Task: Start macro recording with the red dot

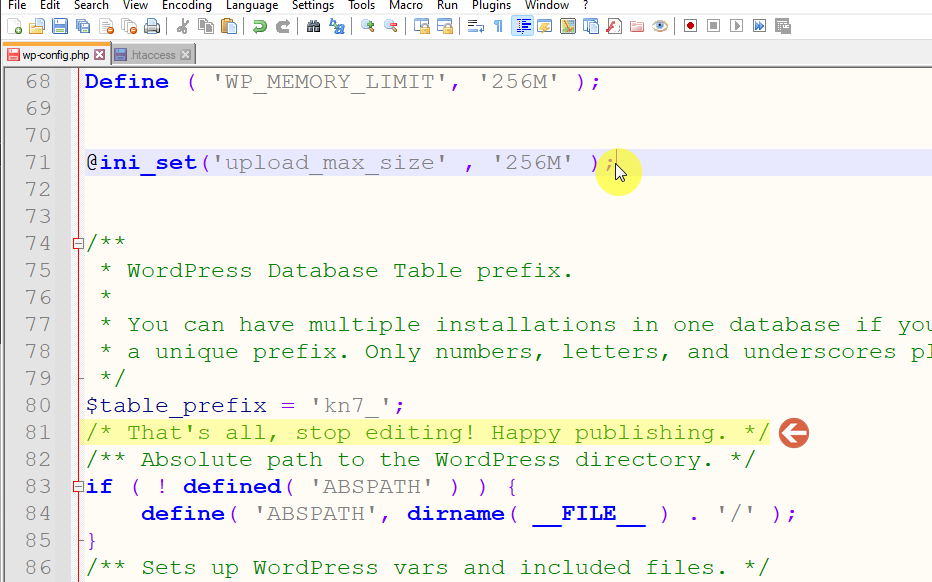Action: point(690,26)
